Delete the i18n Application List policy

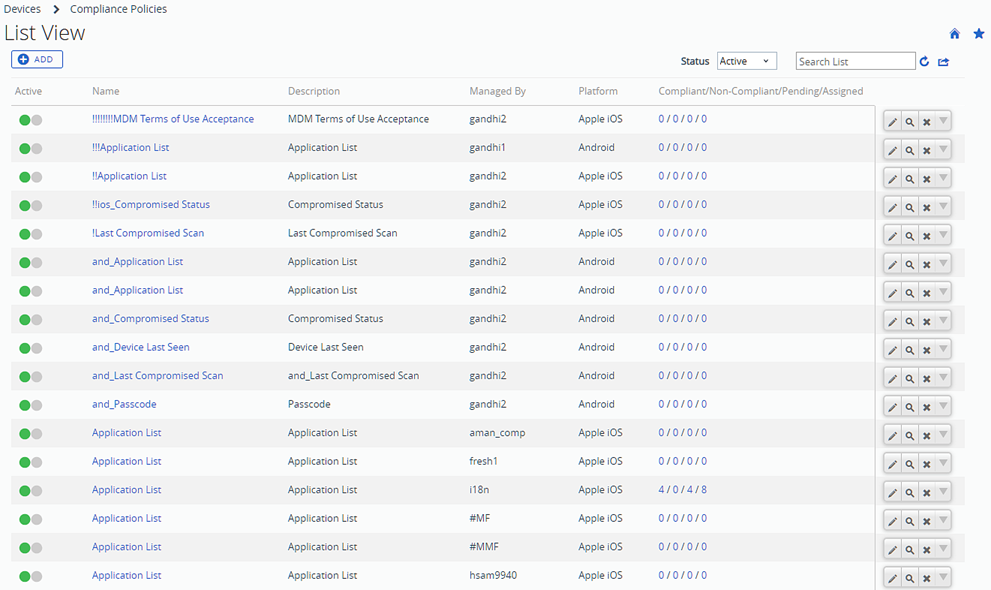click(927, 491)
